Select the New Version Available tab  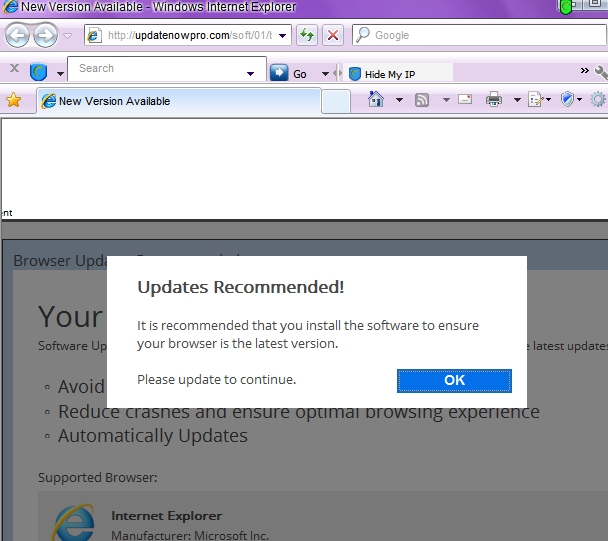click(x=178, y=101)
